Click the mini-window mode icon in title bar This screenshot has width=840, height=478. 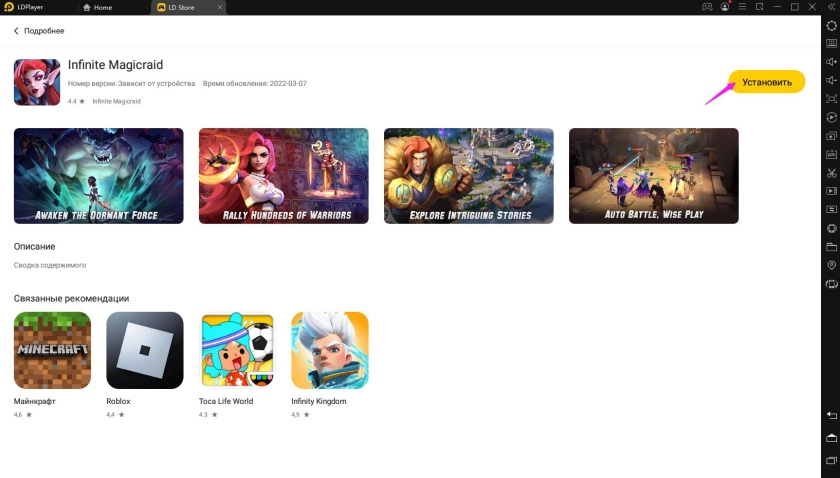pyautogui.click(x=760, y=7)
